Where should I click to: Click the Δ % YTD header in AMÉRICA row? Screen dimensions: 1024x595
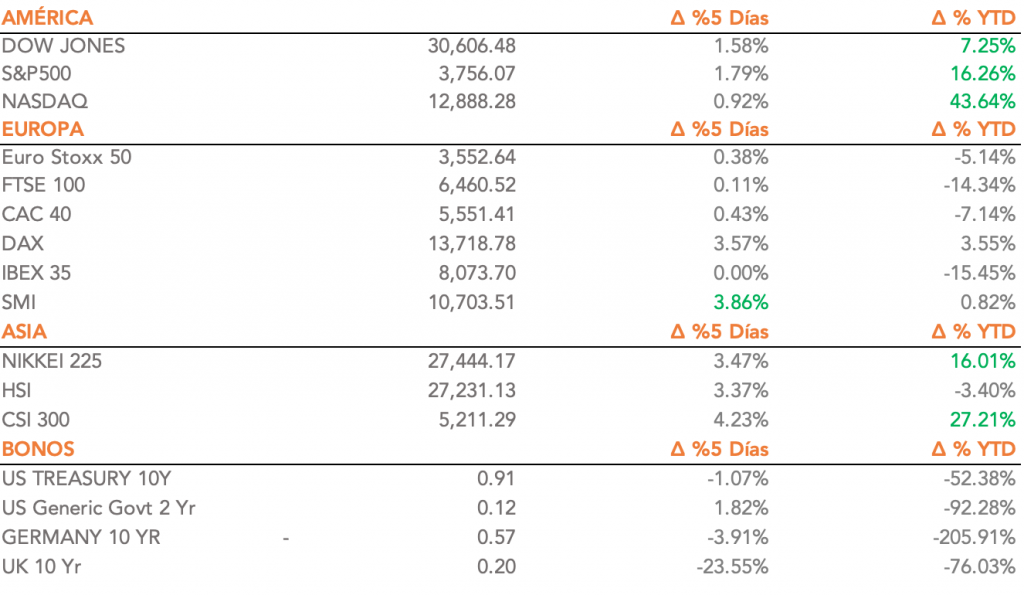973,18
